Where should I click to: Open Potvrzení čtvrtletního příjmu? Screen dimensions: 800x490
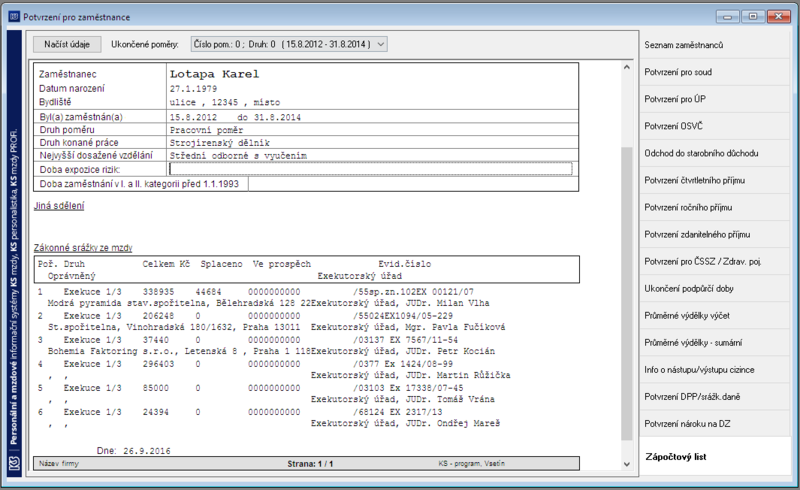pyautogui.click(x=714, y=180)
